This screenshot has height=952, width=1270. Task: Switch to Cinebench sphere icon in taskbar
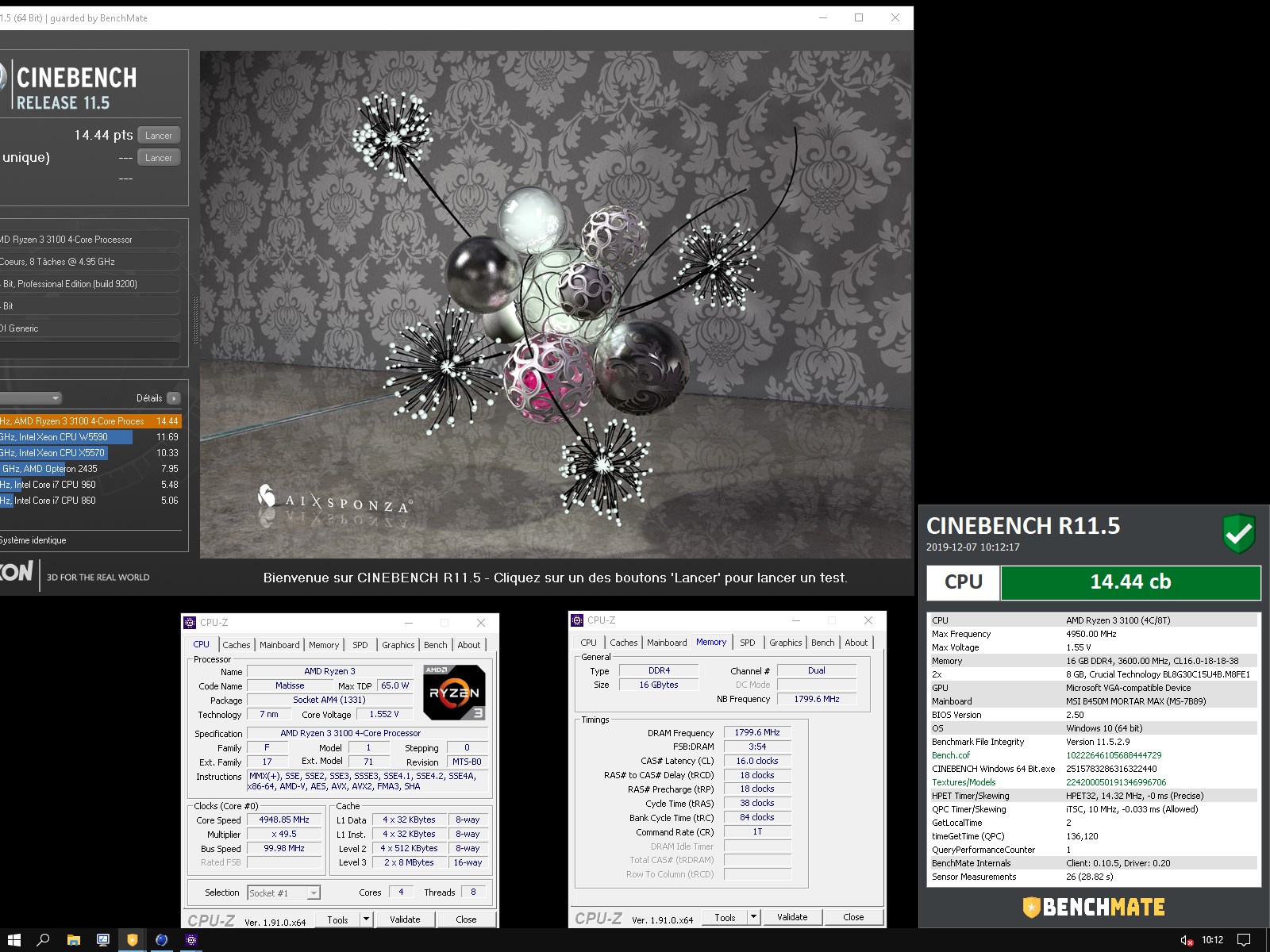pyautogui.click(x=161, y=940)
